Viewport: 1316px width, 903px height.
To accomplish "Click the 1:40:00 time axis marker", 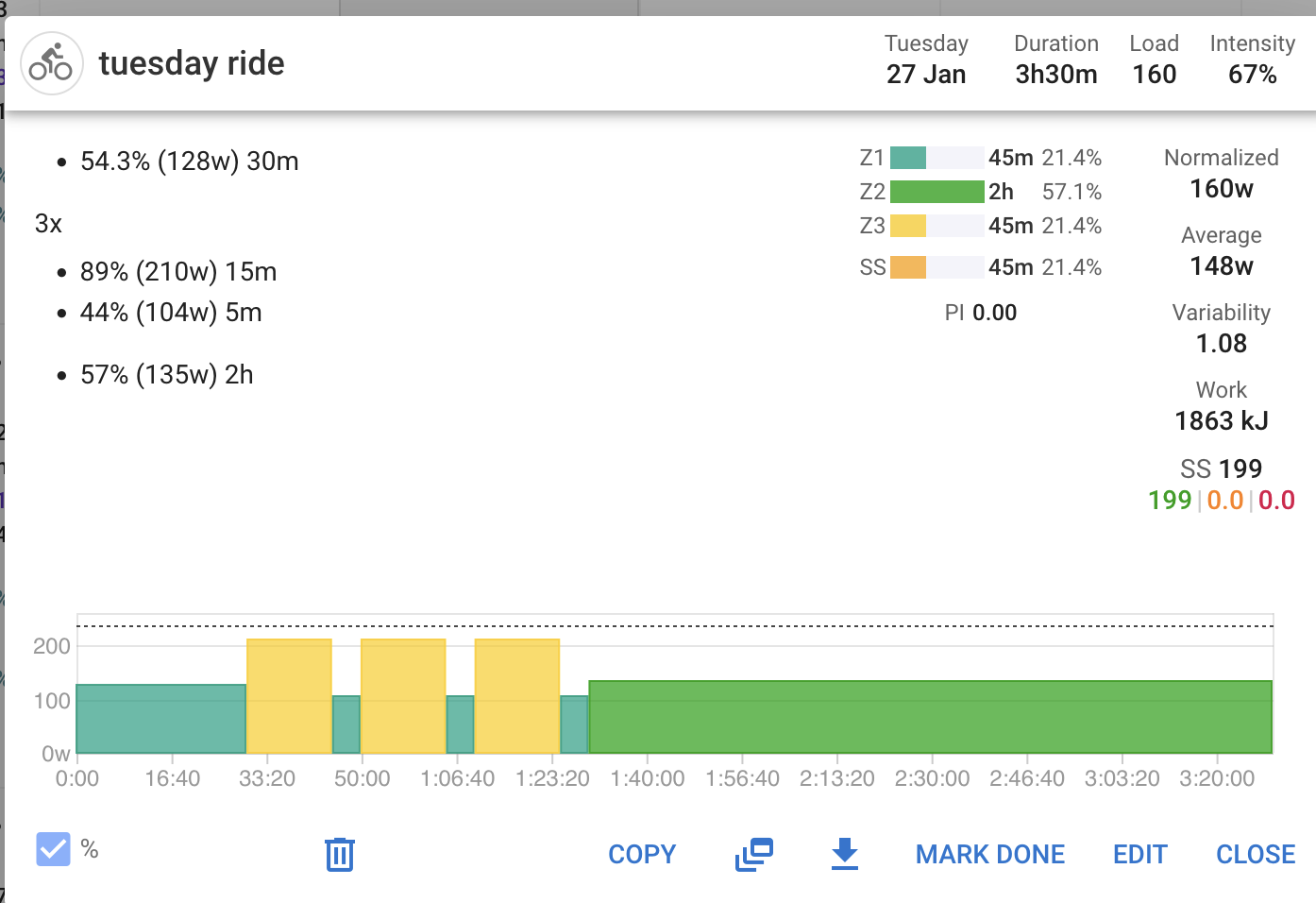I will tap(648, 778).
